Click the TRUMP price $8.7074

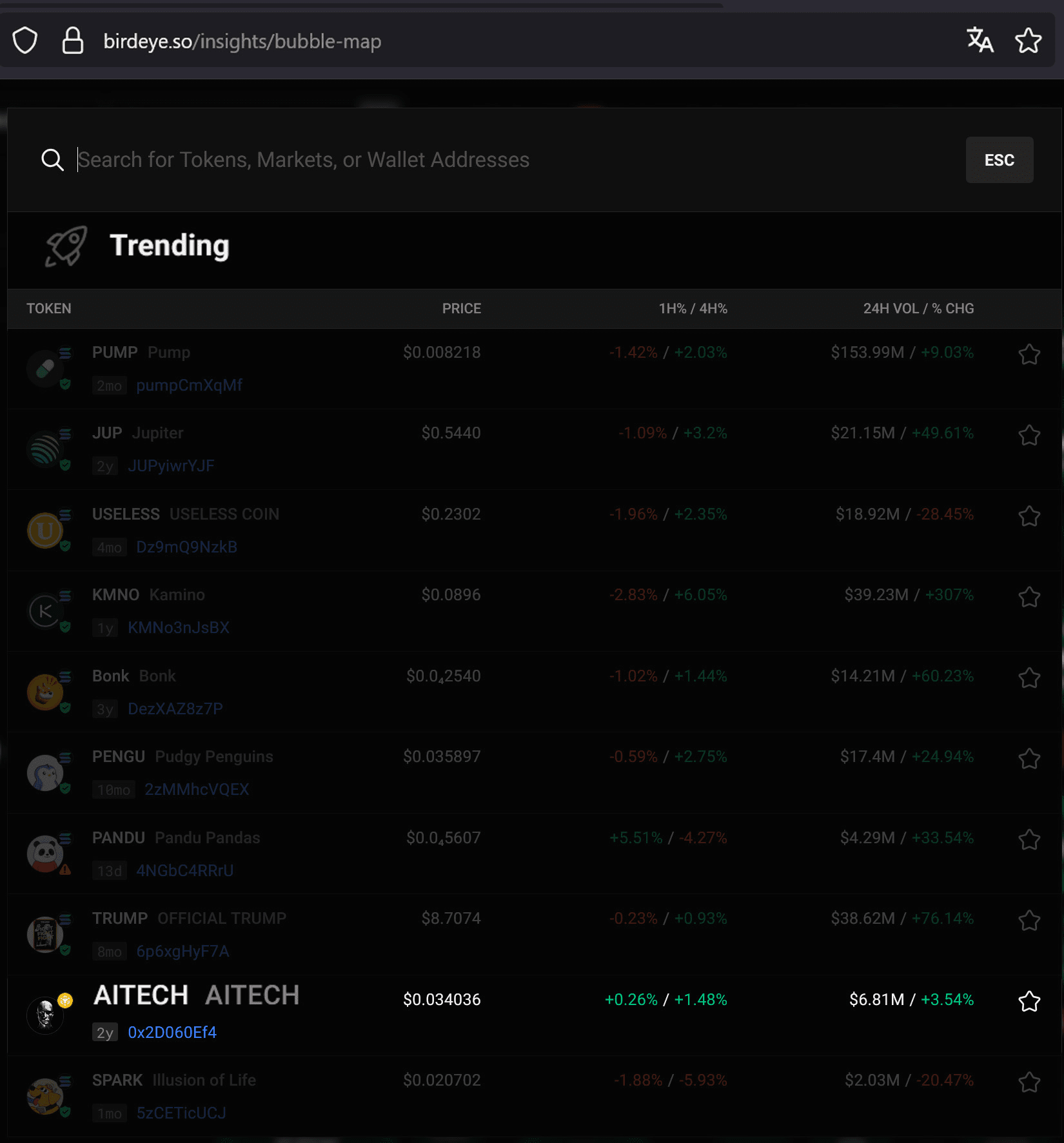pos(451,919)
